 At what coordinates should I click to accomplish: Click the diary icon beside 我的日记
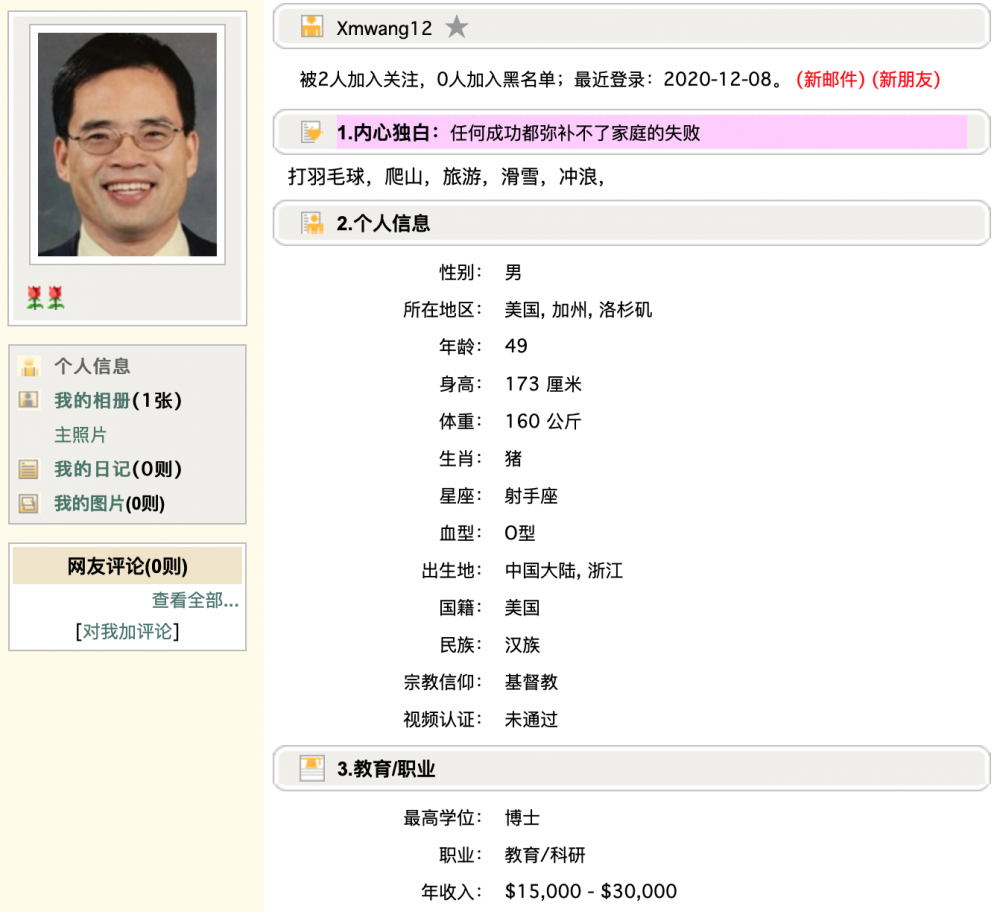pos(30,469)
